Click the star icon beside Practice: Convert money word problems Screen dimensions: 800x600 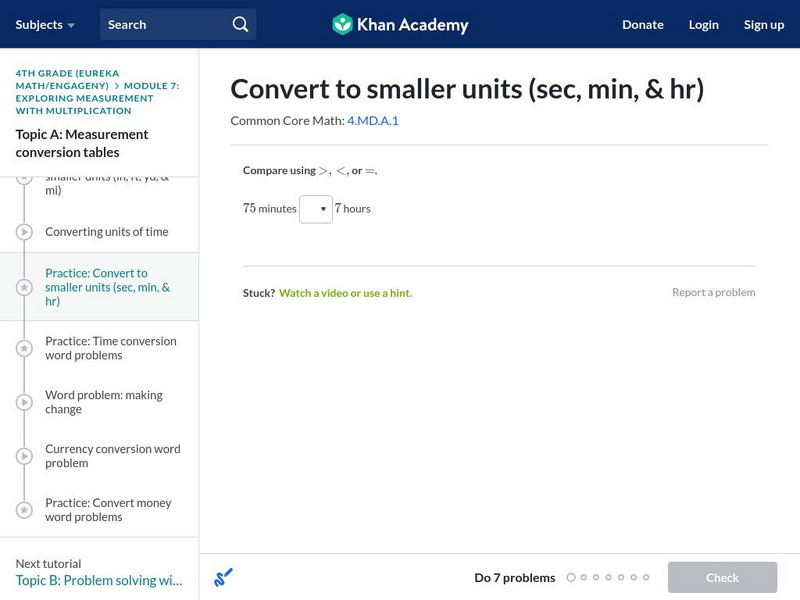click(24, 510)
